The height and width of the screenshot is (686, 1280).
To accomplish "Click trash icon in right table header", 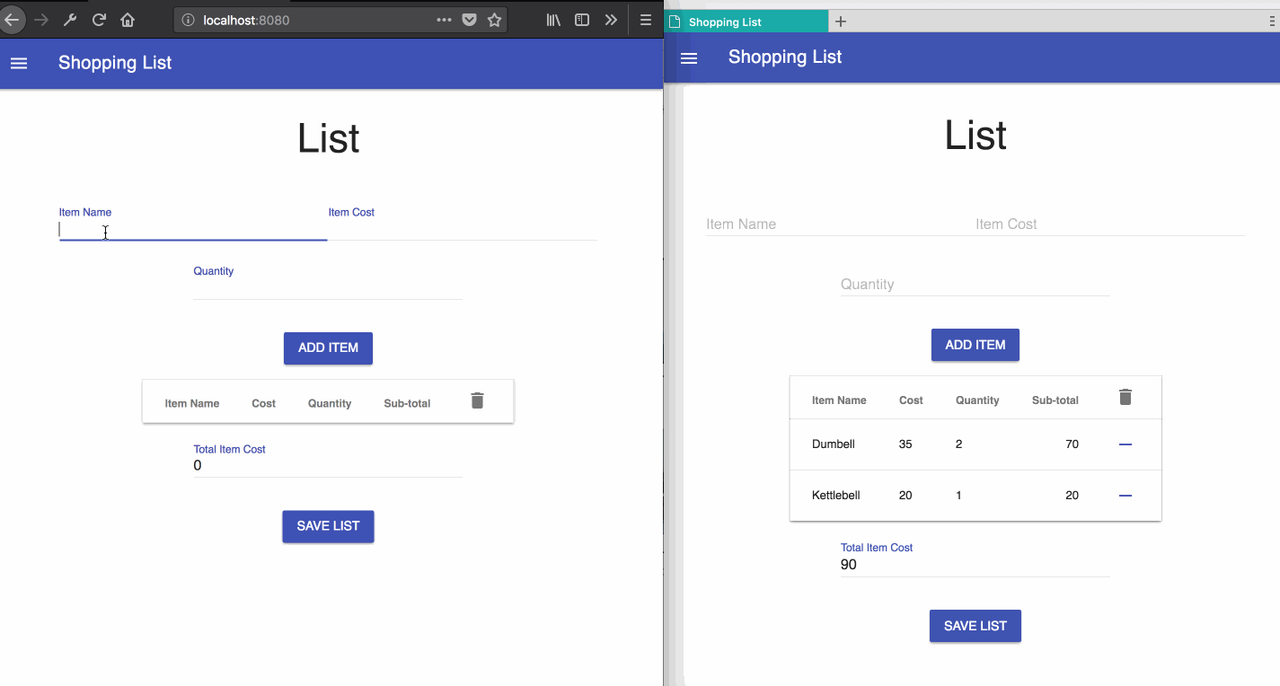I will [1125, 397].
